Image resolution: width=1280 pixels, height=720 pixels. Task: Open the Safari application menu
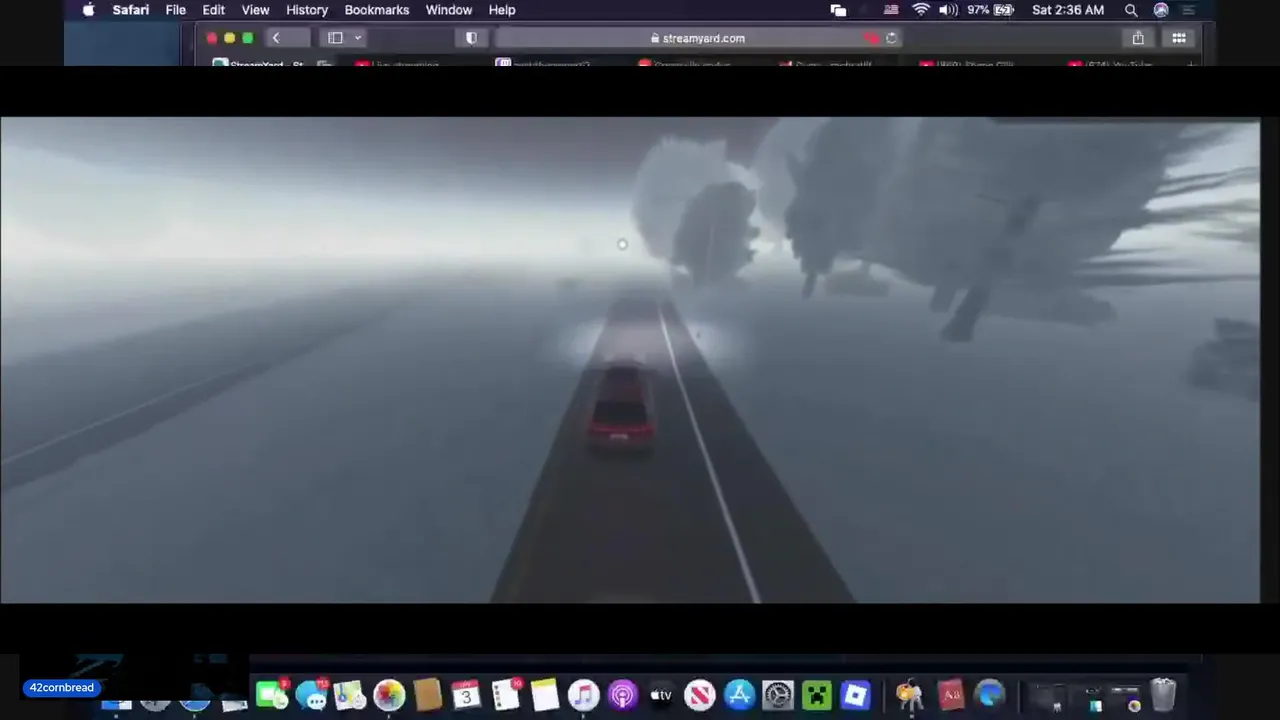click(x=131, y=10)
